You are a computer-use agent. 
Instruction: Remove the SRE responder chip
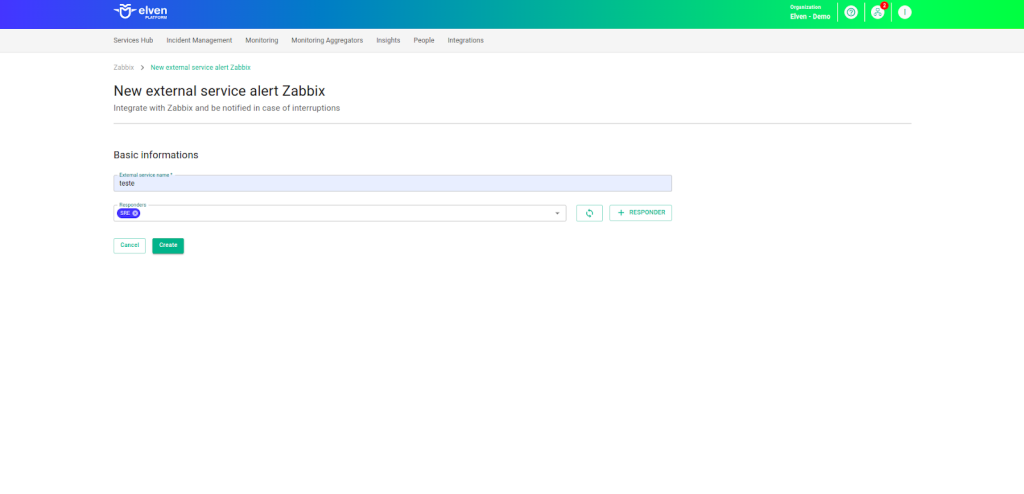(x=135, y=213)
